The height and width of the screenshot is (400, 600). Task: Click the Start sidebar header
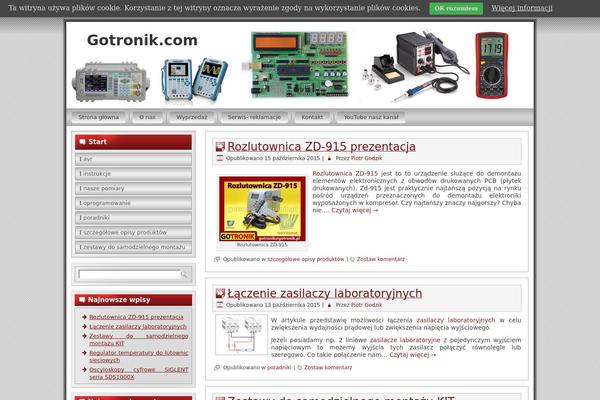(x=133, y=142)
